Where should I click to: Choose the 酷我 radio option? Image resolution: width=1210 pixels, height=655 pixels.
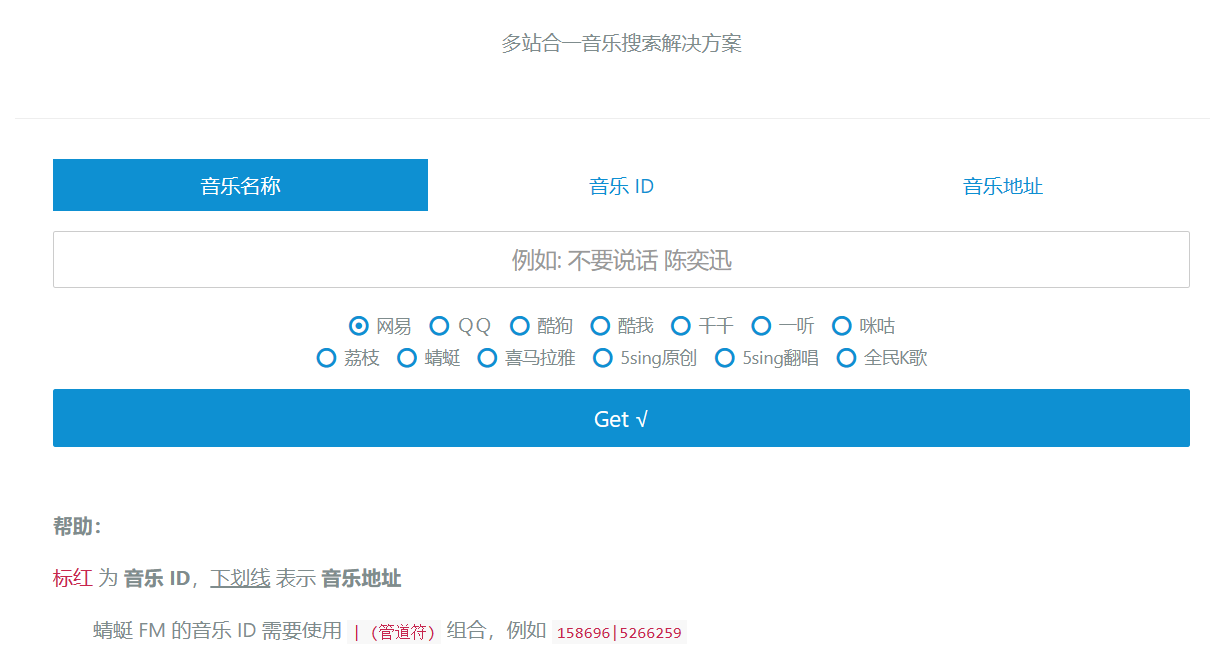pos(600,326)
